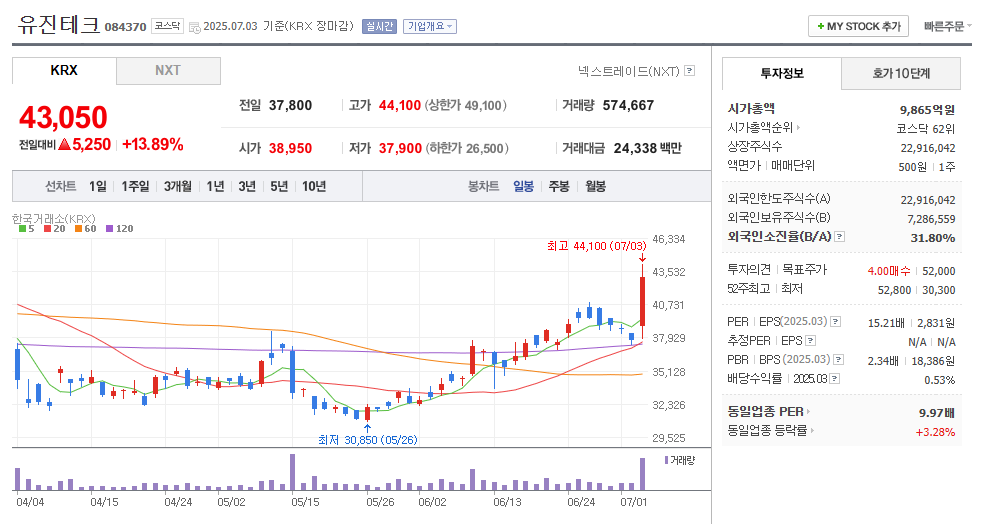Select the 1일 line chart period
The image size is (990, 524).
pyautogui.click(x=97, y=186)
